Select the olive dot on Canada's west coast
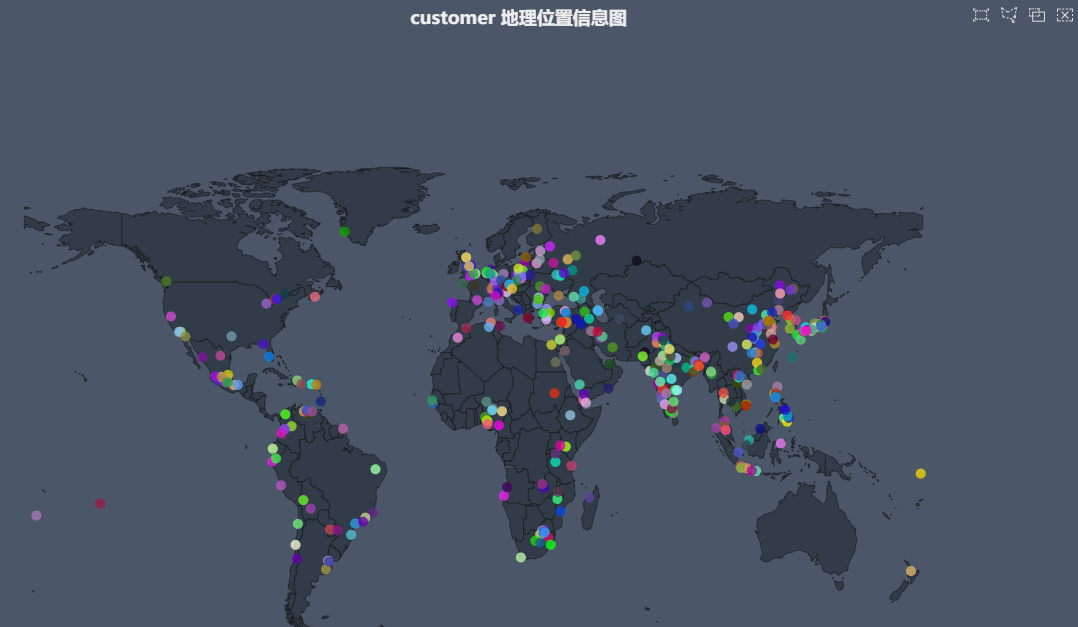This screenshot has height=627, width=1078. point(167,281)
